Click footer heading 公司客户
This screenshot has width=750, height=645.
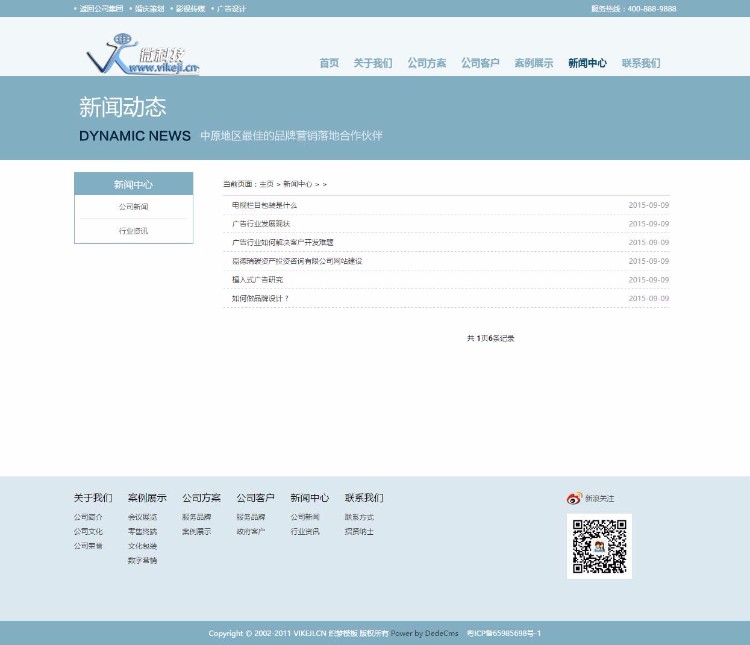pos(255,498)
